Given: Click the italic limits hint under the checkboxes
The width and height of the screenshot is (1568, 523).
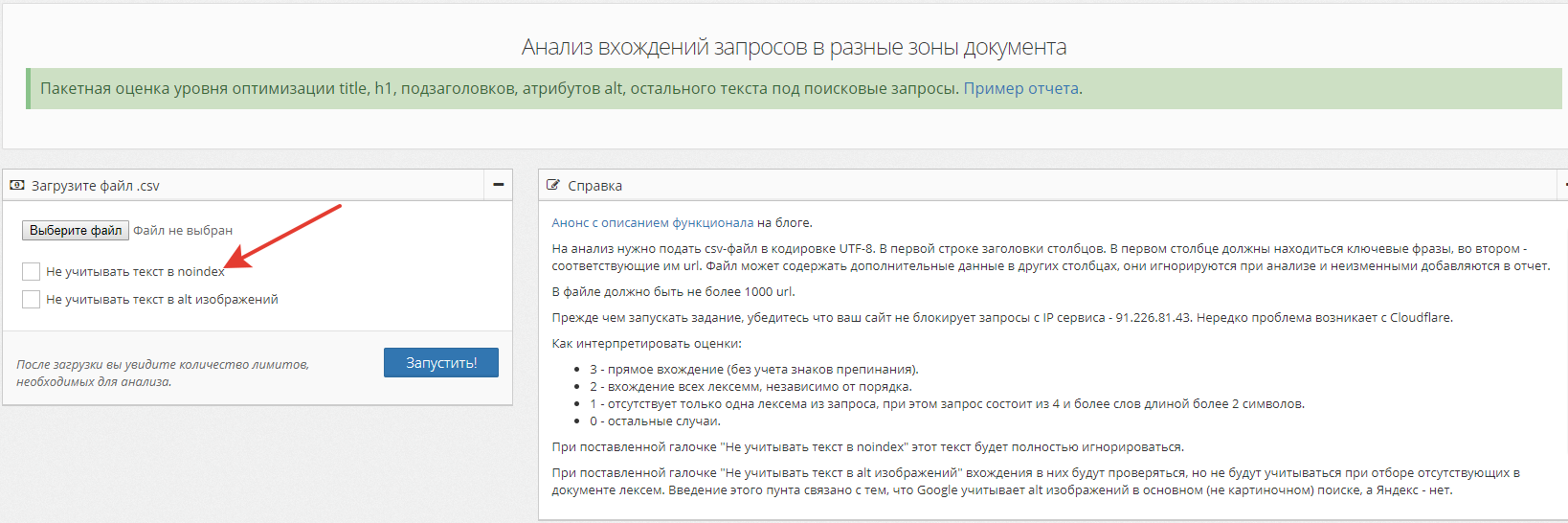Looking at the screenshot, I should pyautogui.click(x=163, y=373).
